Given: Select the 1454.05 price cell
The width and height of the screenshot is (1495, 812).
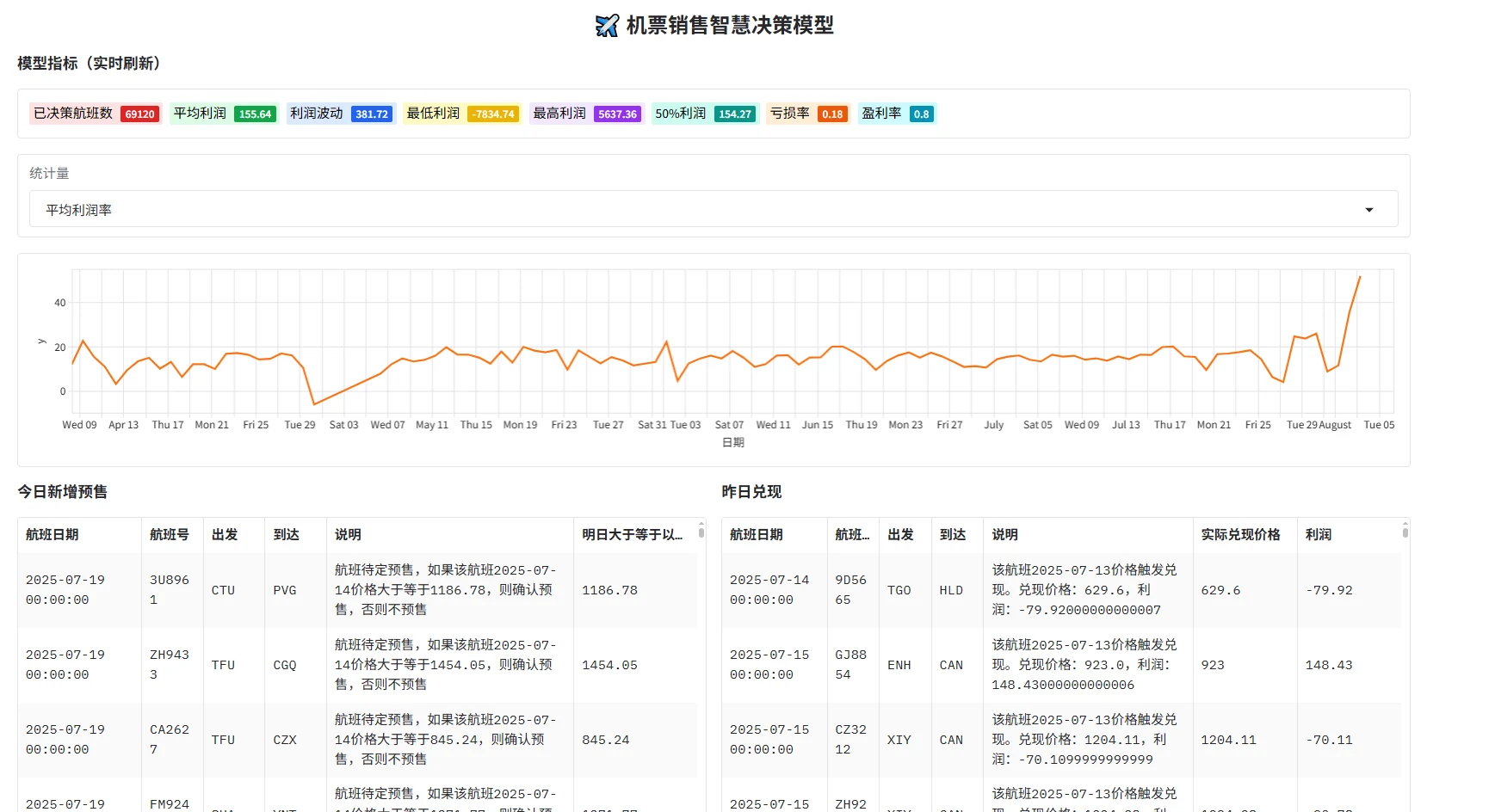Looking at the screenshot, I should point(635,665).
